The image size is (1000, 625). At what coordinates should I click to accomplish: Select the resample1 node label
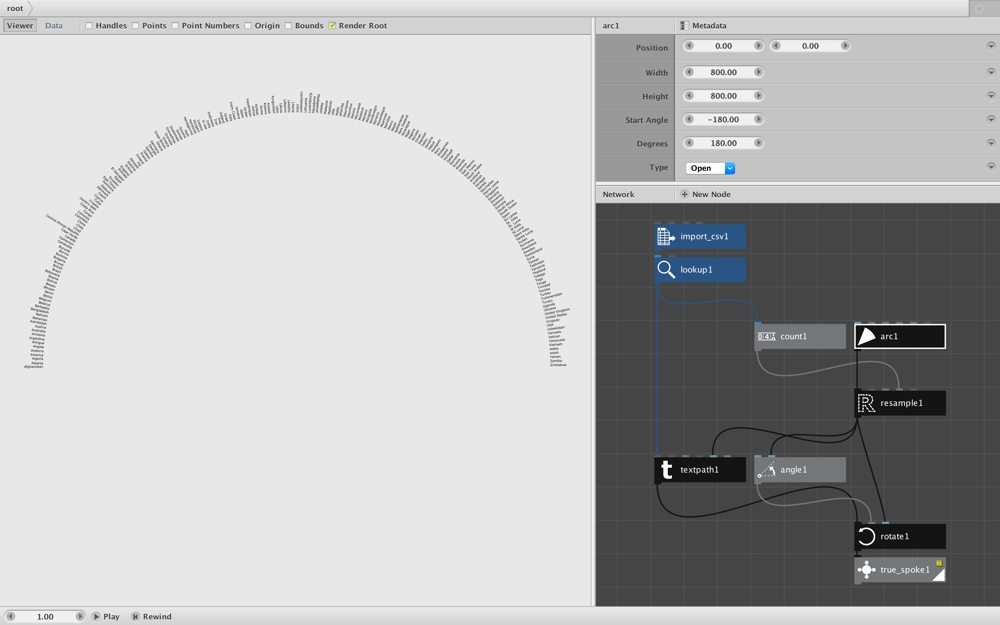901,403
